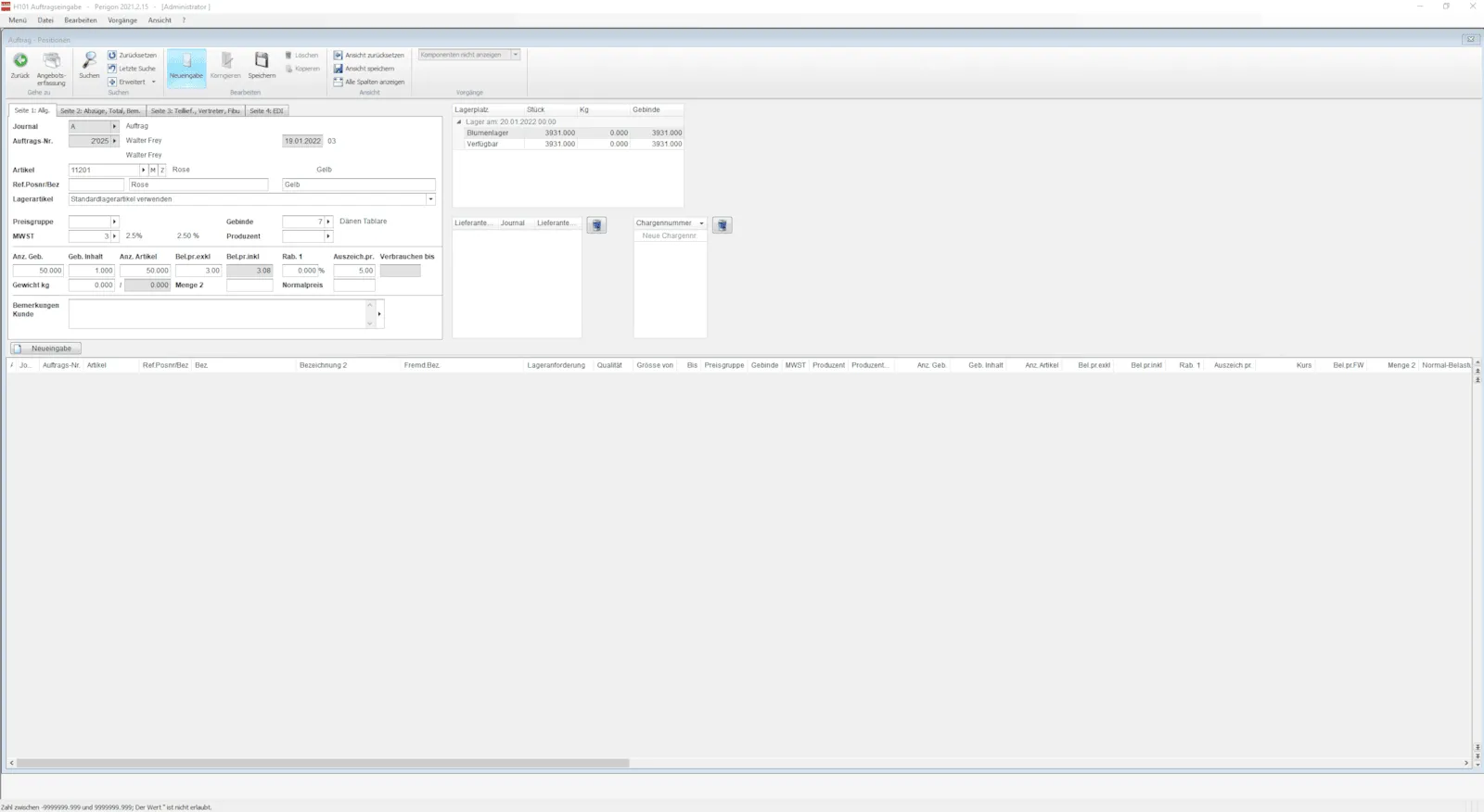This screenshot has width=1484, height=812.
Task: Click the green Zurück back icon
Action: coord(20,61)
